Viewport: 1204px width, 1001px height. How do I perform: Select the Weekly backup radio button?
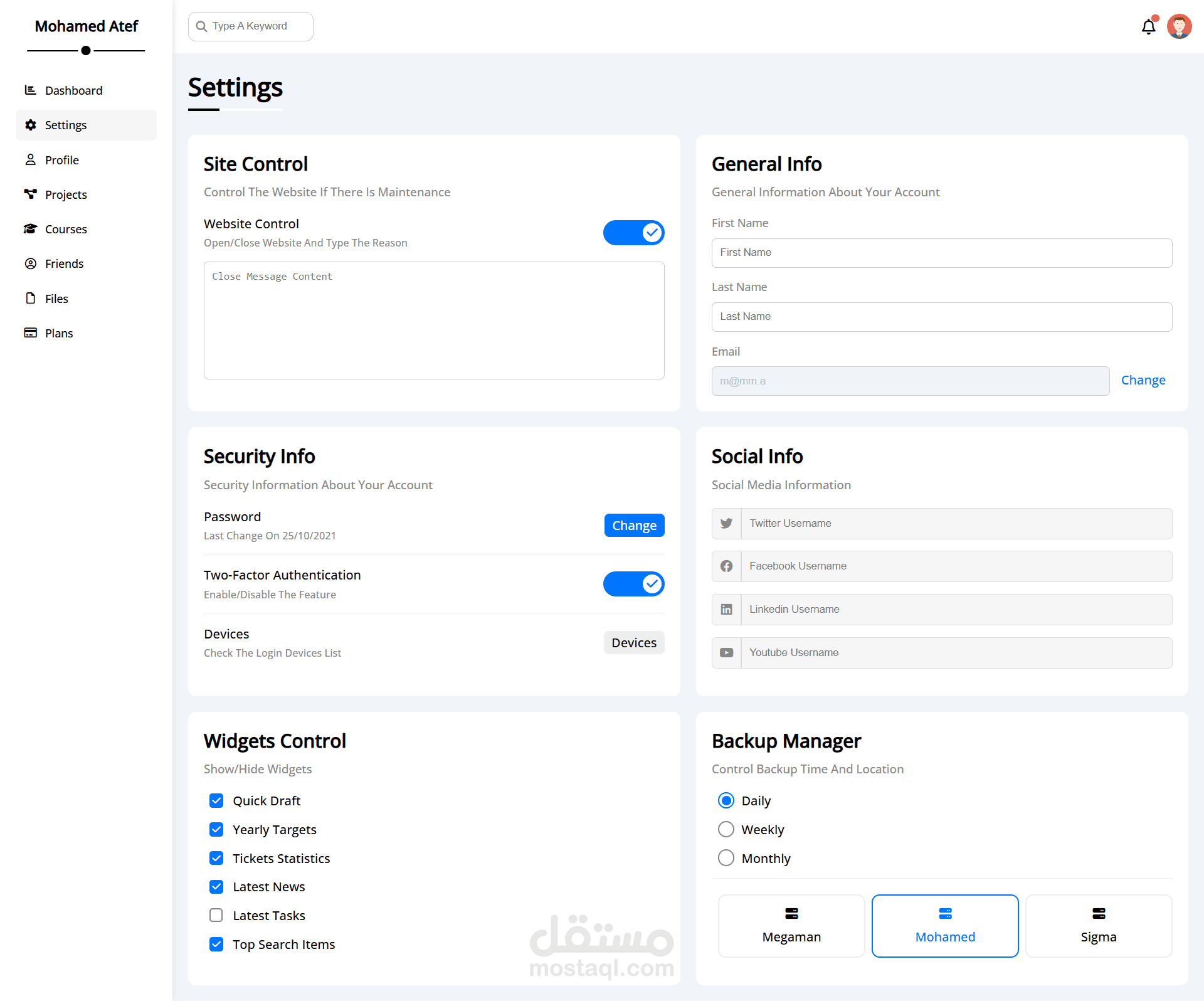[x=726, y=830]
